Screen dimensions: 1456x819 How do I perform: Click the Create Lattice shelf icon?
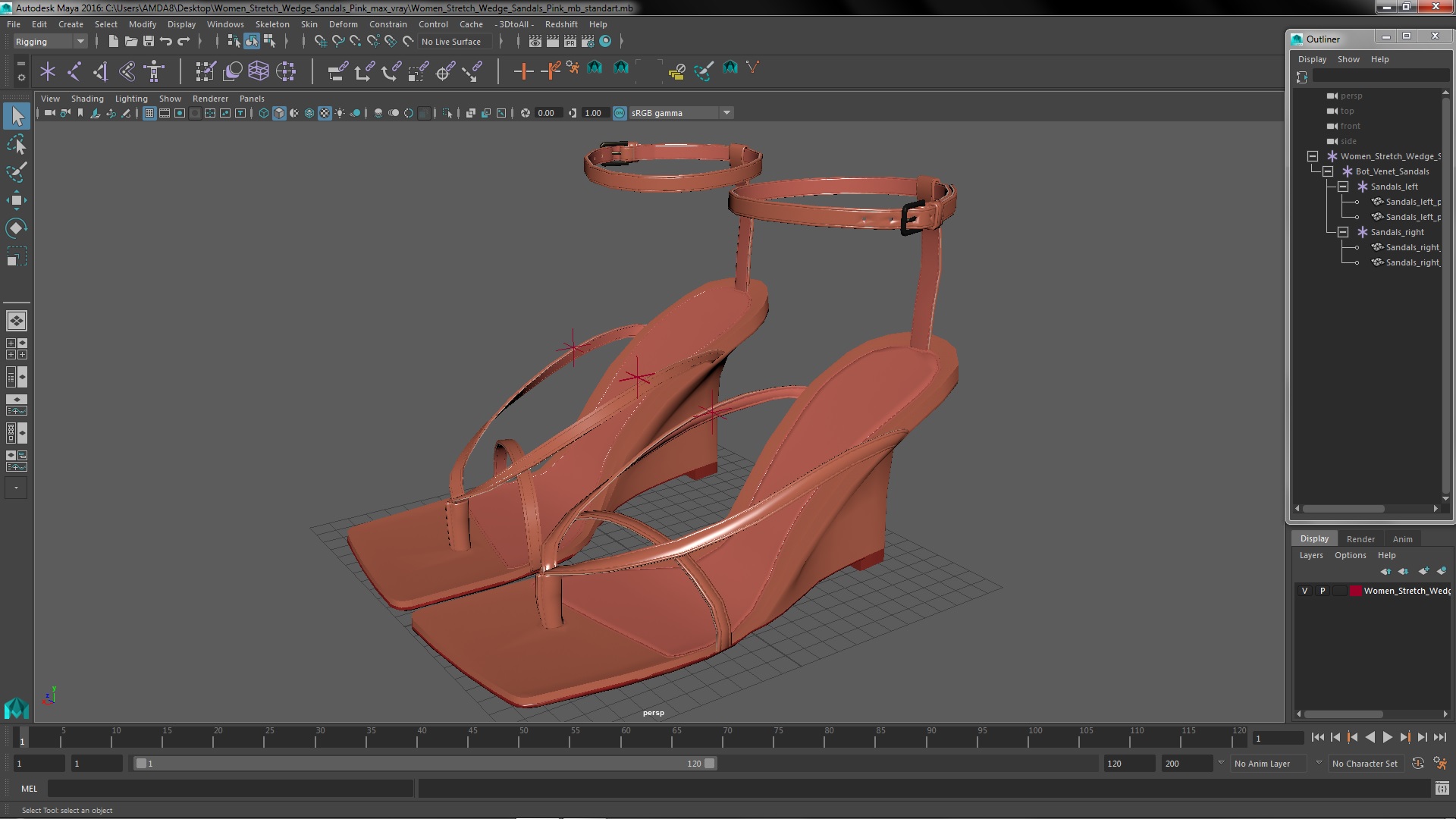pos(259,71)
